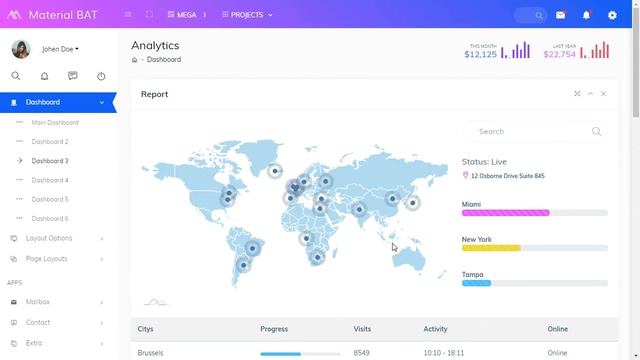This screenshot has width=640, height=360.
Task: Open Dashboard 6 submenu item
Action: 50,218
